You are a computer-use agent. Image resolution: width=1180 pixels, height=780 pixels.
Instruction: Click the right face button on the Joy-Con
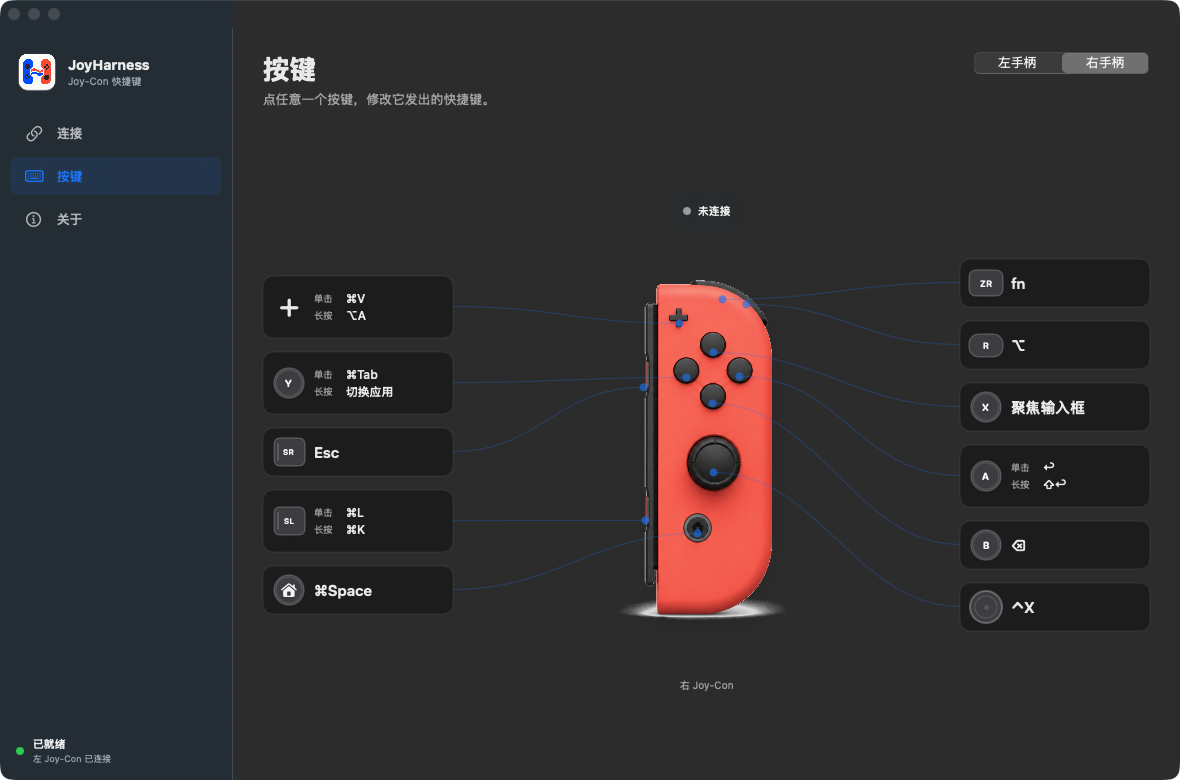coord(740,370)
